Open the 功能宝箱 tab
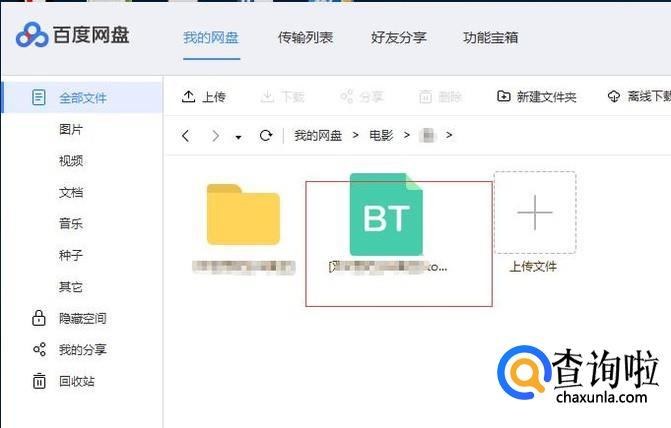This screenshot has width=671, height=428. (x=490, y=38)
